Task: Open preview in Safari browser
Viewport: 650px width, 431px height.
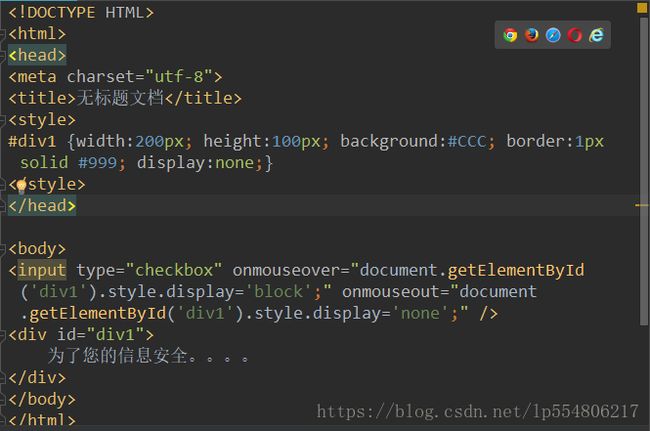Action: pyautogui.click(x=553, y=35)
